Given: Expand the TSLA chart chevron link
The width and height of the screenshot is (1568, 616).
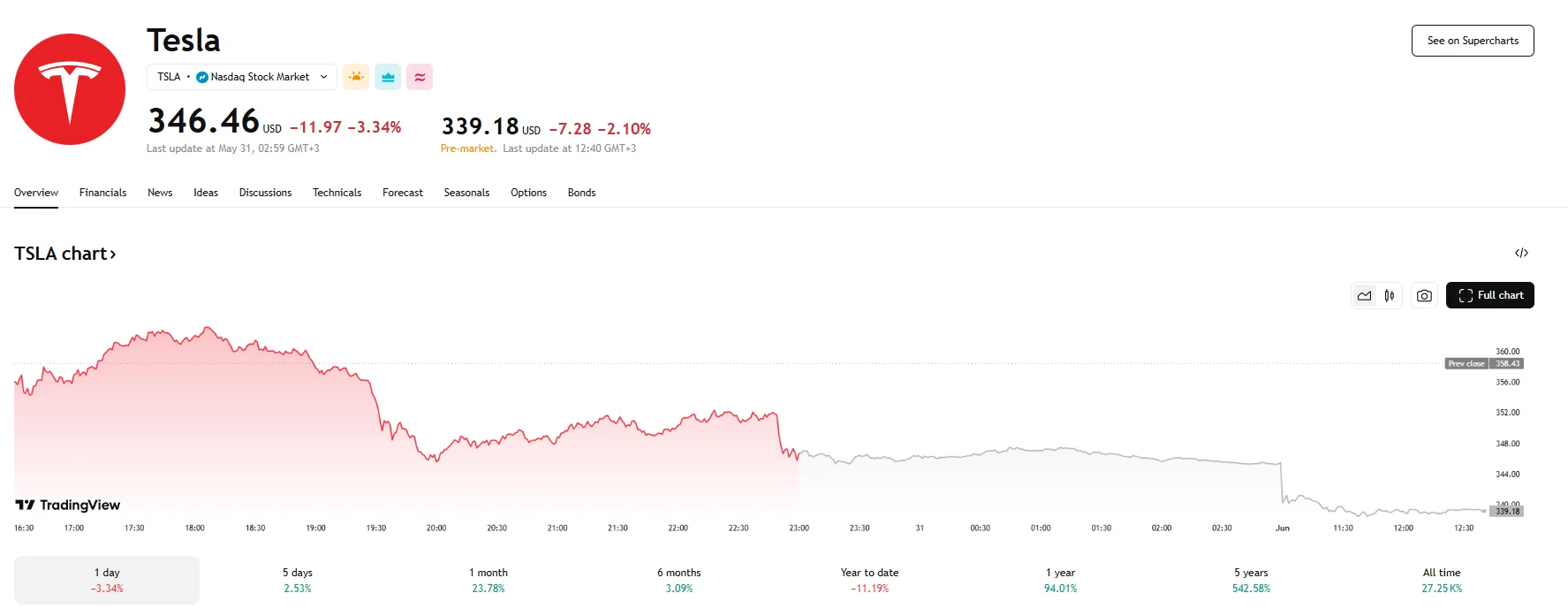Looking at the screenshot, I should coord(113,254).
